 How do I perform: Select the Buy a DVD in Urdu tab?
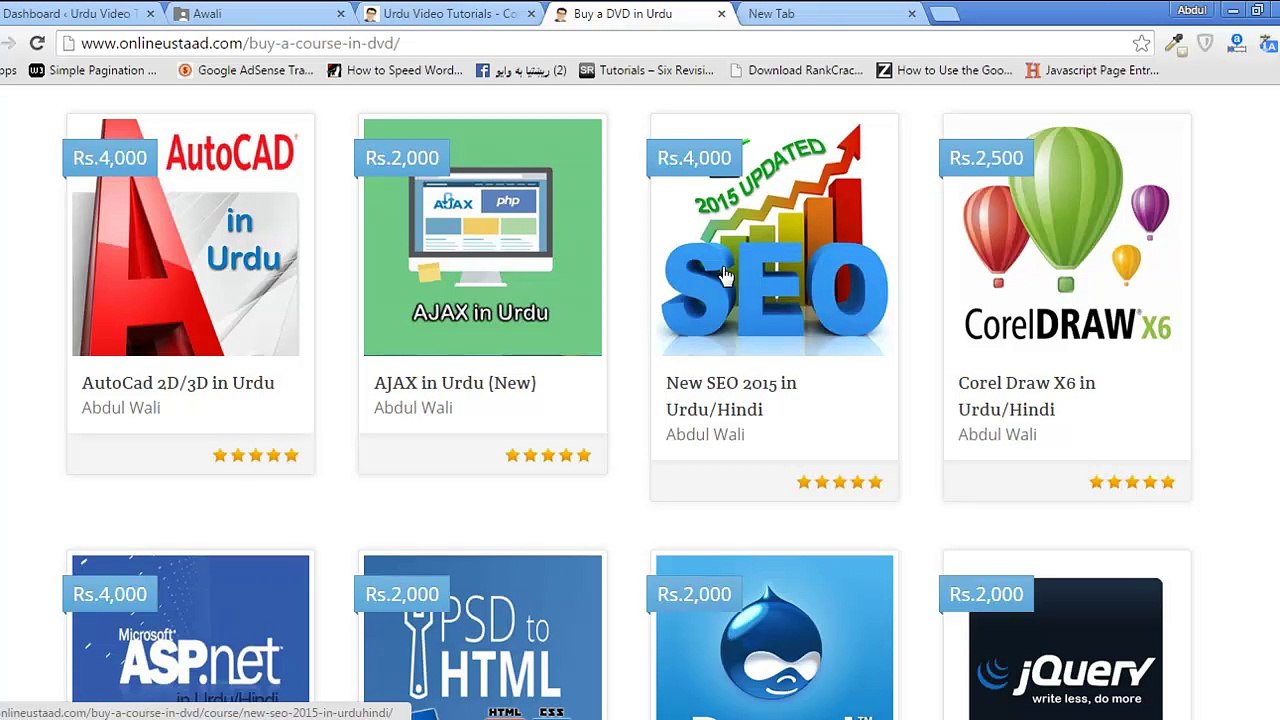pyautogui.click(x=638, y=14)
